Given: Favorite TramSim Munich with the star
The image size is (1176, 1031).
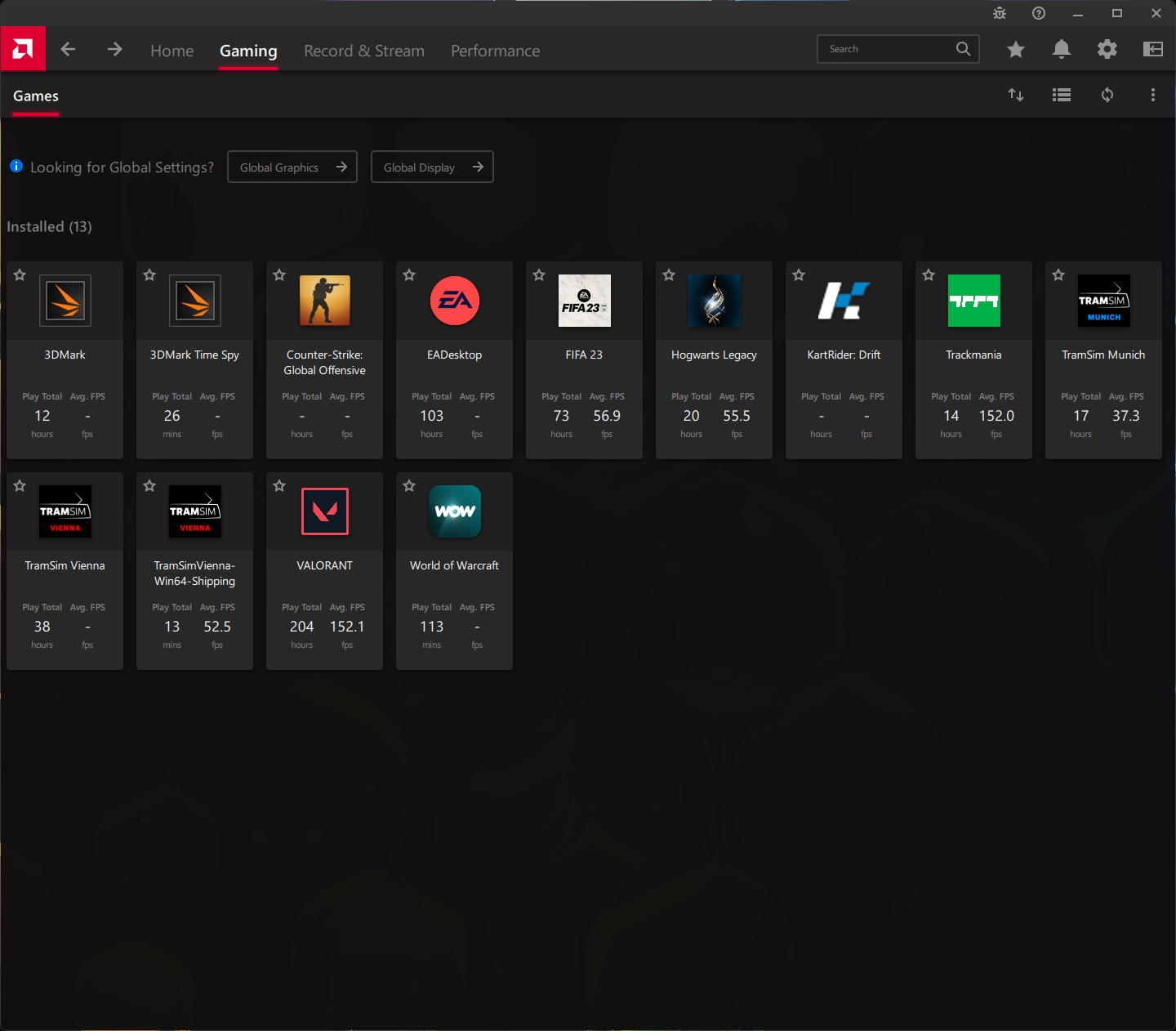Looking at the screenshot, I should coord(1058,275).
